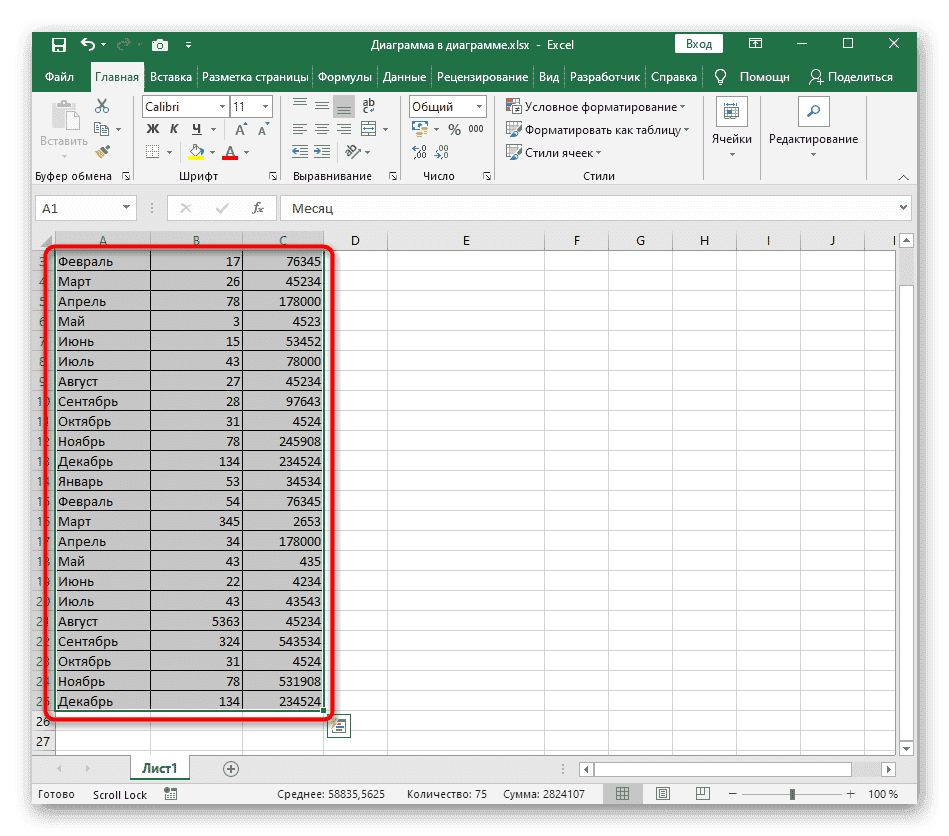Open the Формулы ribbon tab
The width and height of the screenshot is (949, 836).
(x=345, y=77)
